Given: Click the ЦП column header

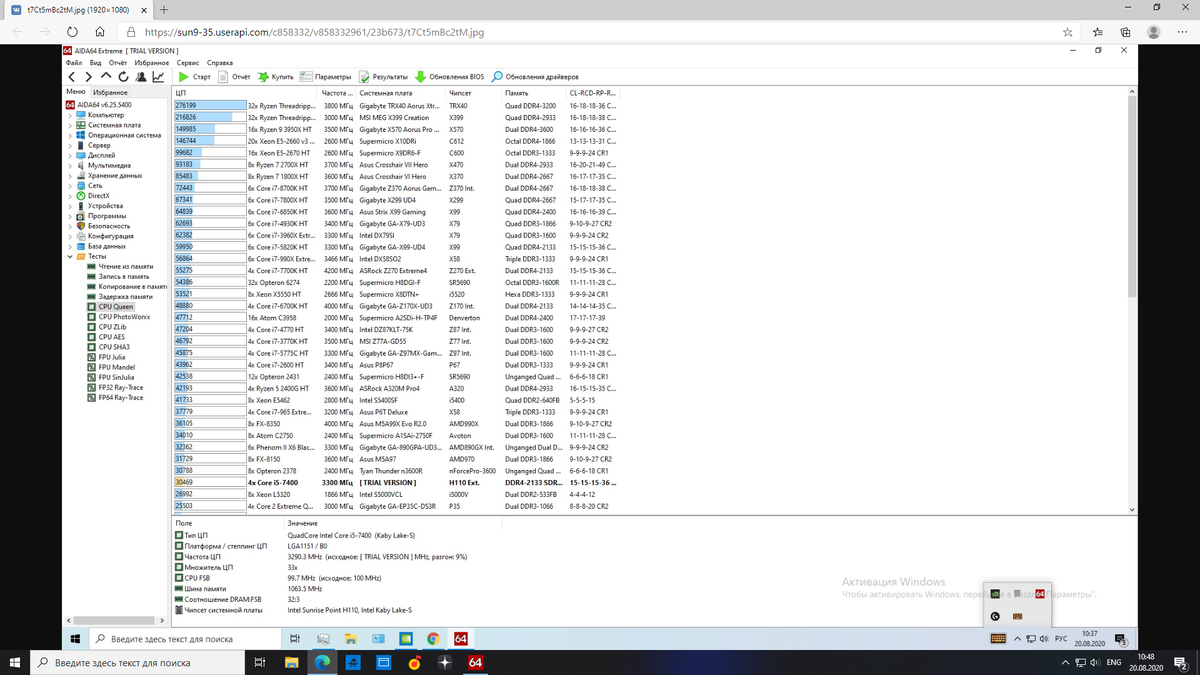Looking at the screenshot, I should pos(245,93).
